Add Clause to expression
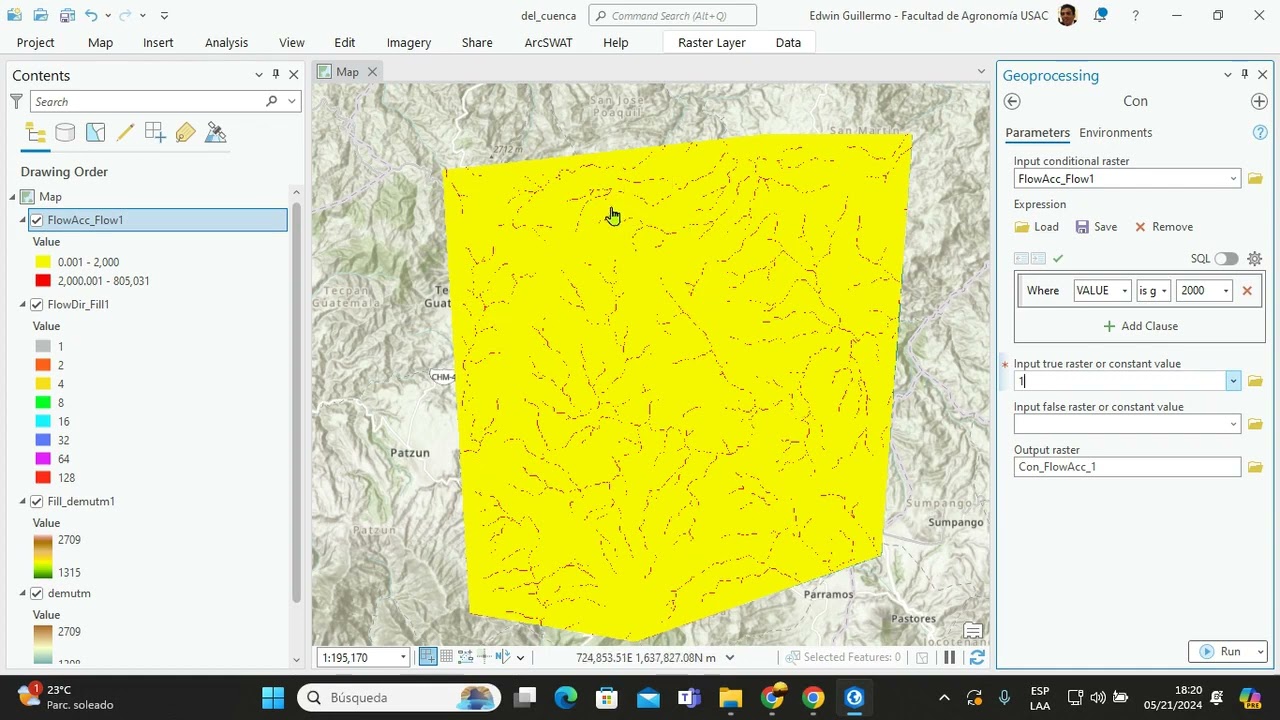Screen dimensions: 1280x720 coord(1140,326)
